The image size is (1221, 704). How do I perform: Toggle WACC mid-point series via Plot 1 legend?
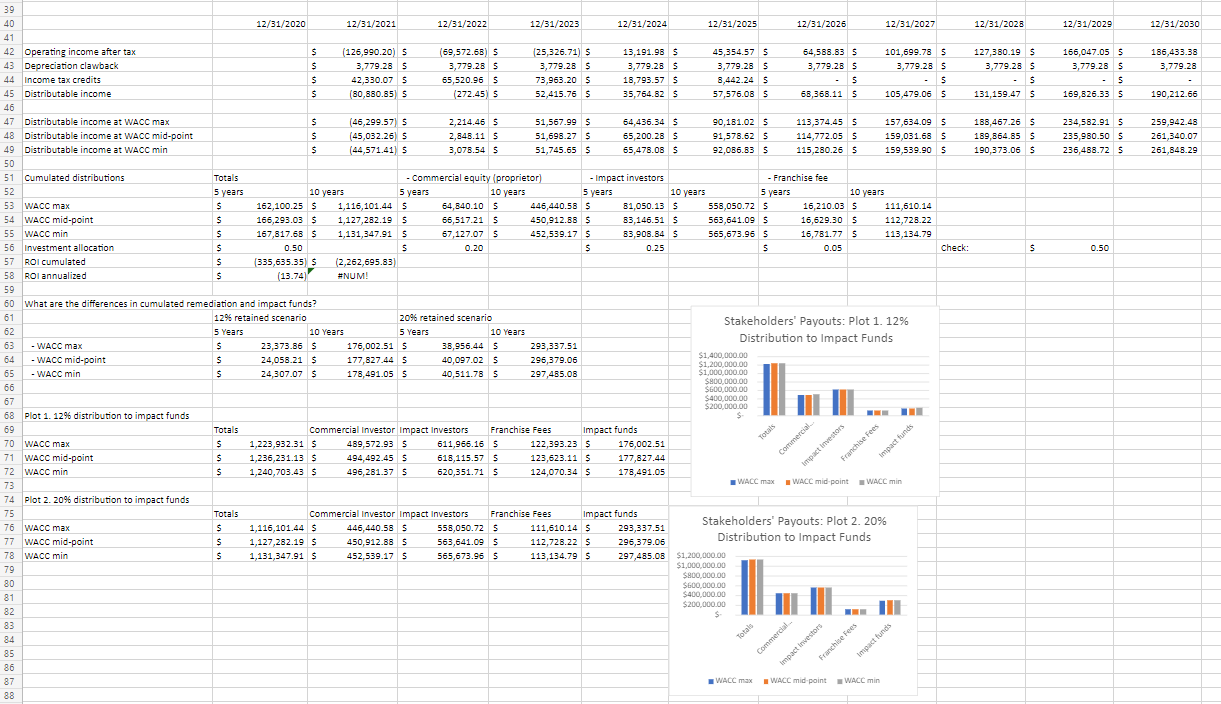point(788,482)
